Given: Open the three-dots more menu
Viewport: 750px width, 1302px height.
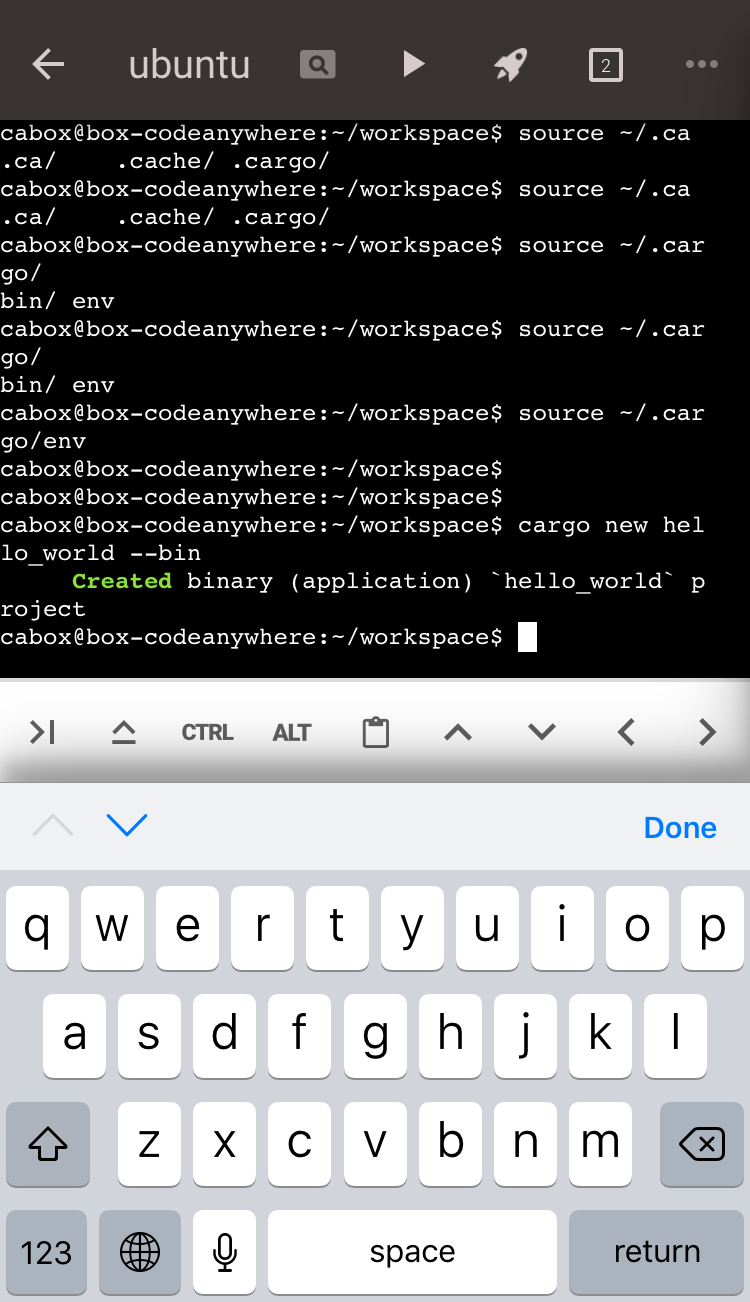Looking at the screenshot, I should (x=701, y=64).
